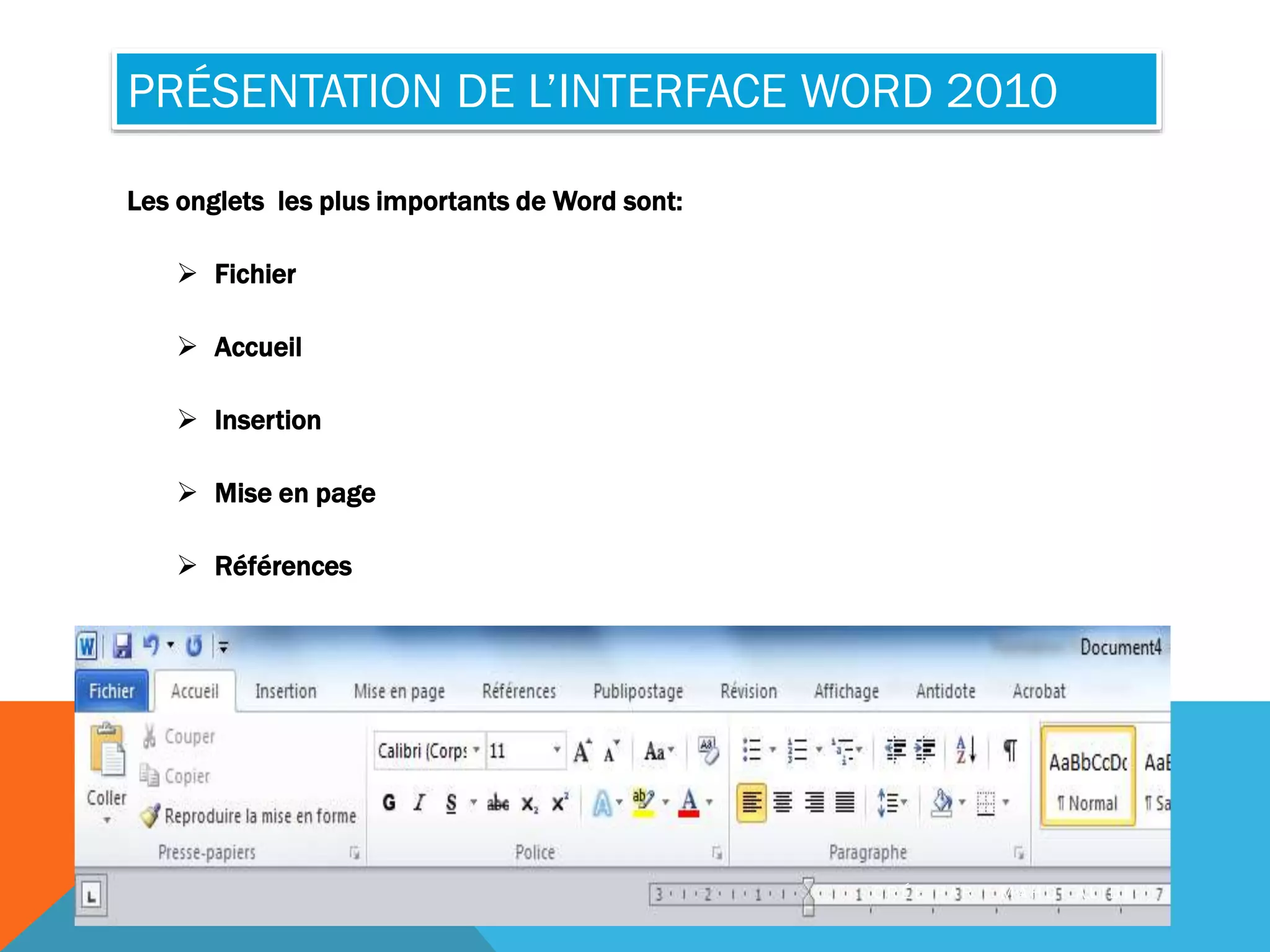Viewport: 1270px width, 952px height.
Task: Switch to the Accueil tab
Action: (195, 691)
